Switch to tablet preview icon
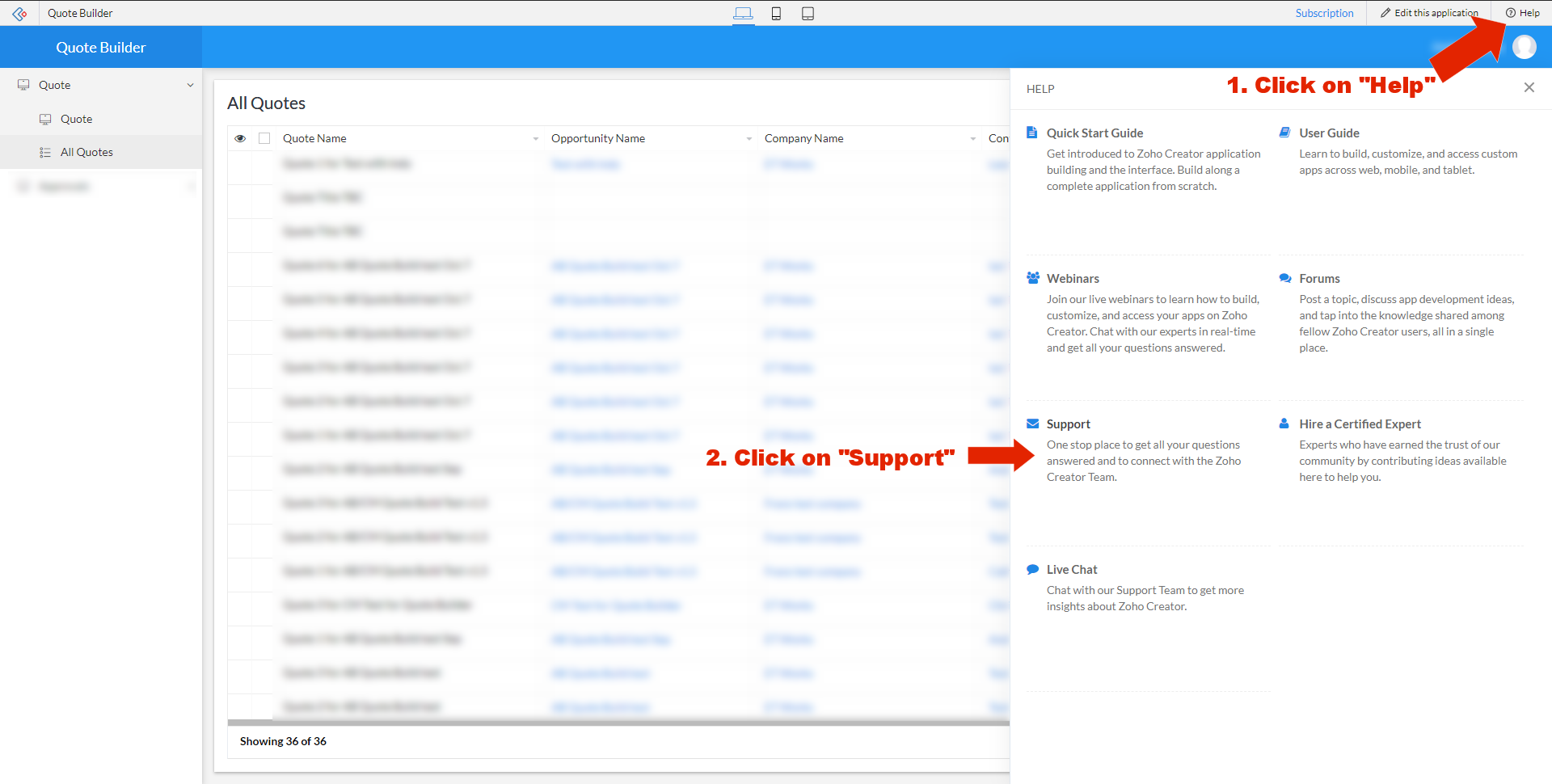The height and width of the screenshot is (784, 1552). (808, 14)
